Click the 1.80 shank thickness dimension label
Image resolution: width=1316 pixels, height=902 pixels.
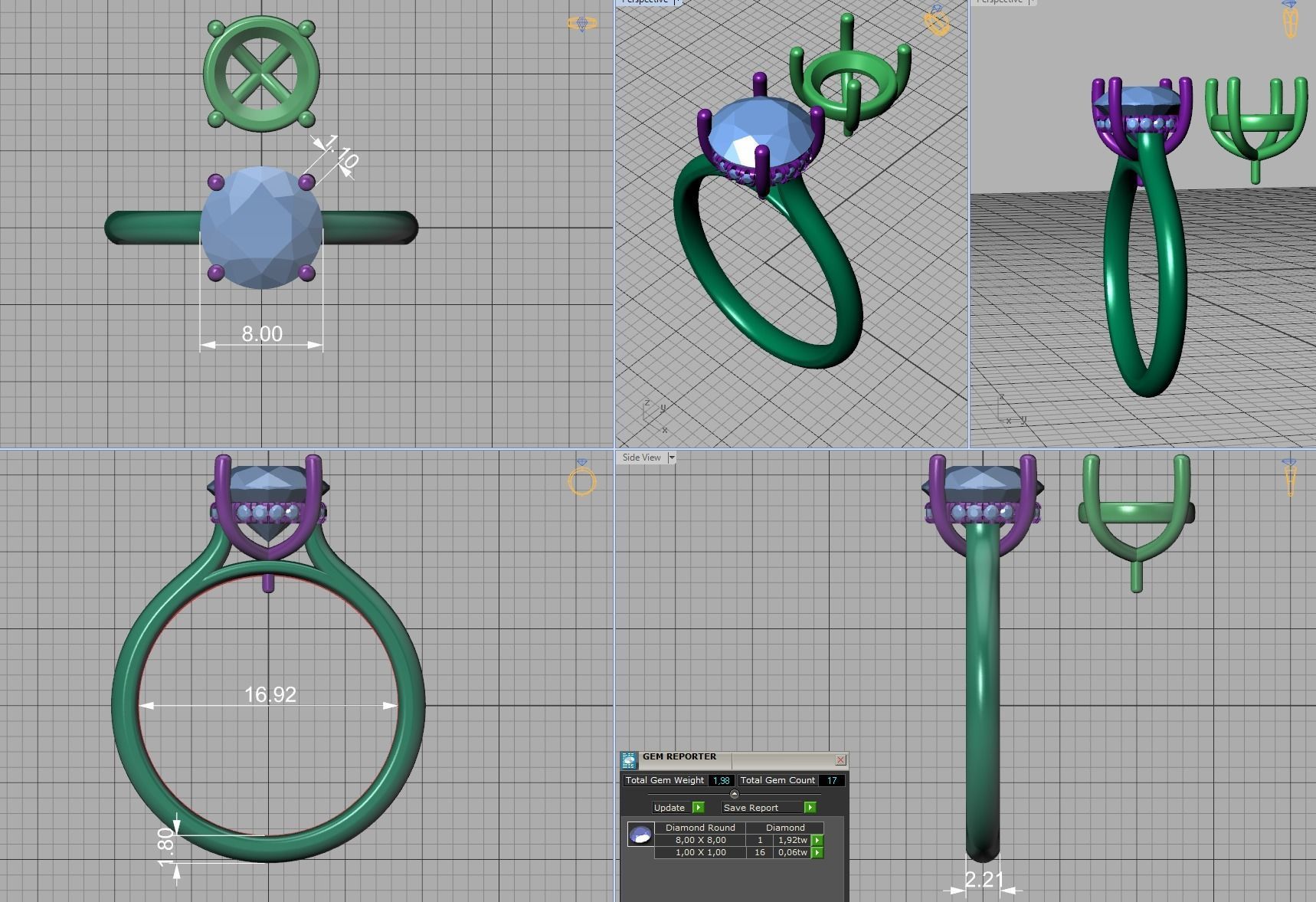pyautogui.click(x=166, y=848)
